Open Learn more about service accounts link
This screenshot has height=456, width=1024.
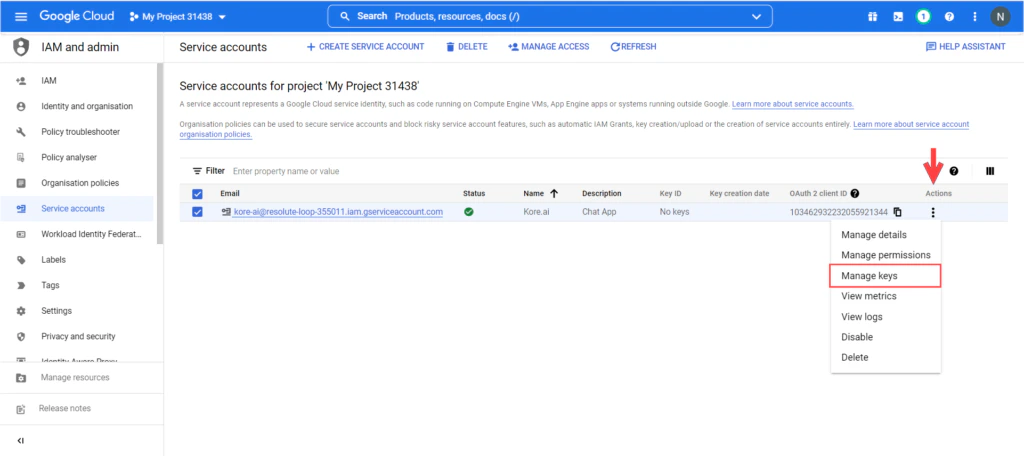pyautogui.click(x=793, y=104)
